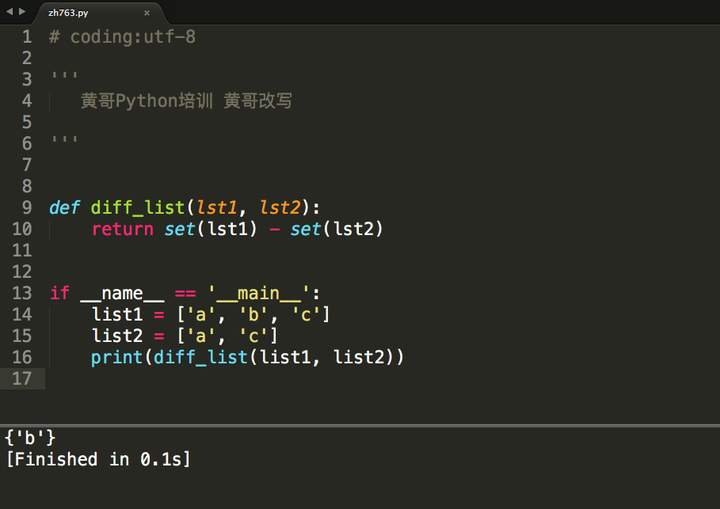Click the tab scroll left arrow
This screenshot has width=720, height=509.
coord(9,12)
